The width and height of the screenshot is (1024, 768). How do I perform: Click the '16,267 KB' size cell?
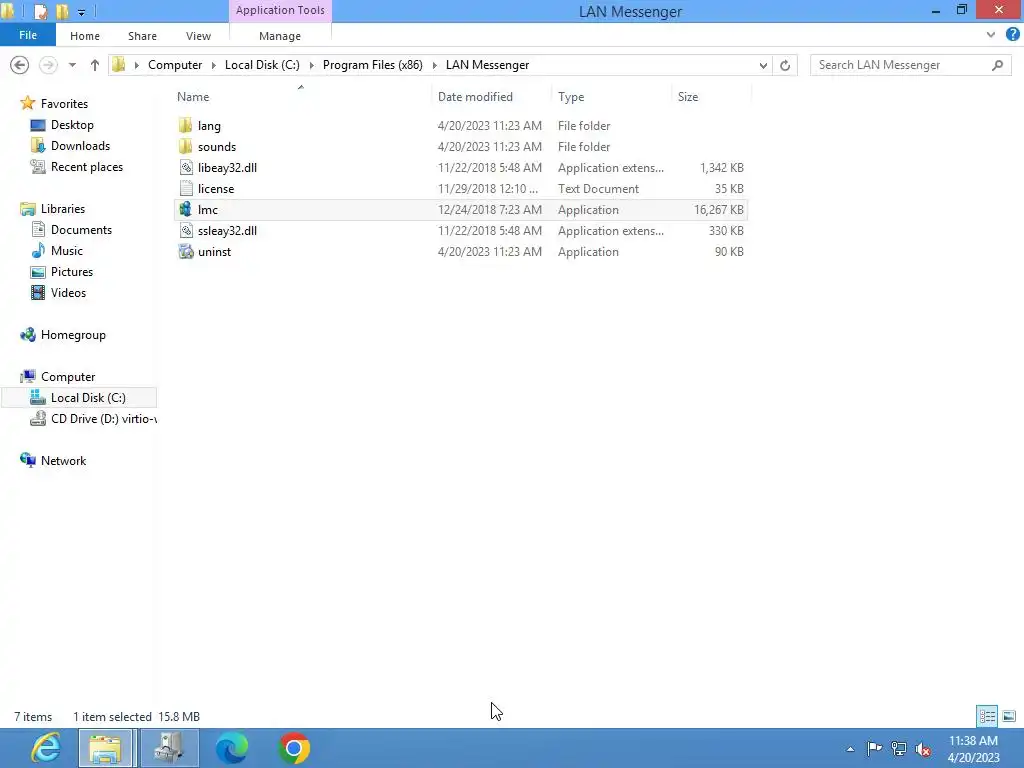tap(718, 210)
